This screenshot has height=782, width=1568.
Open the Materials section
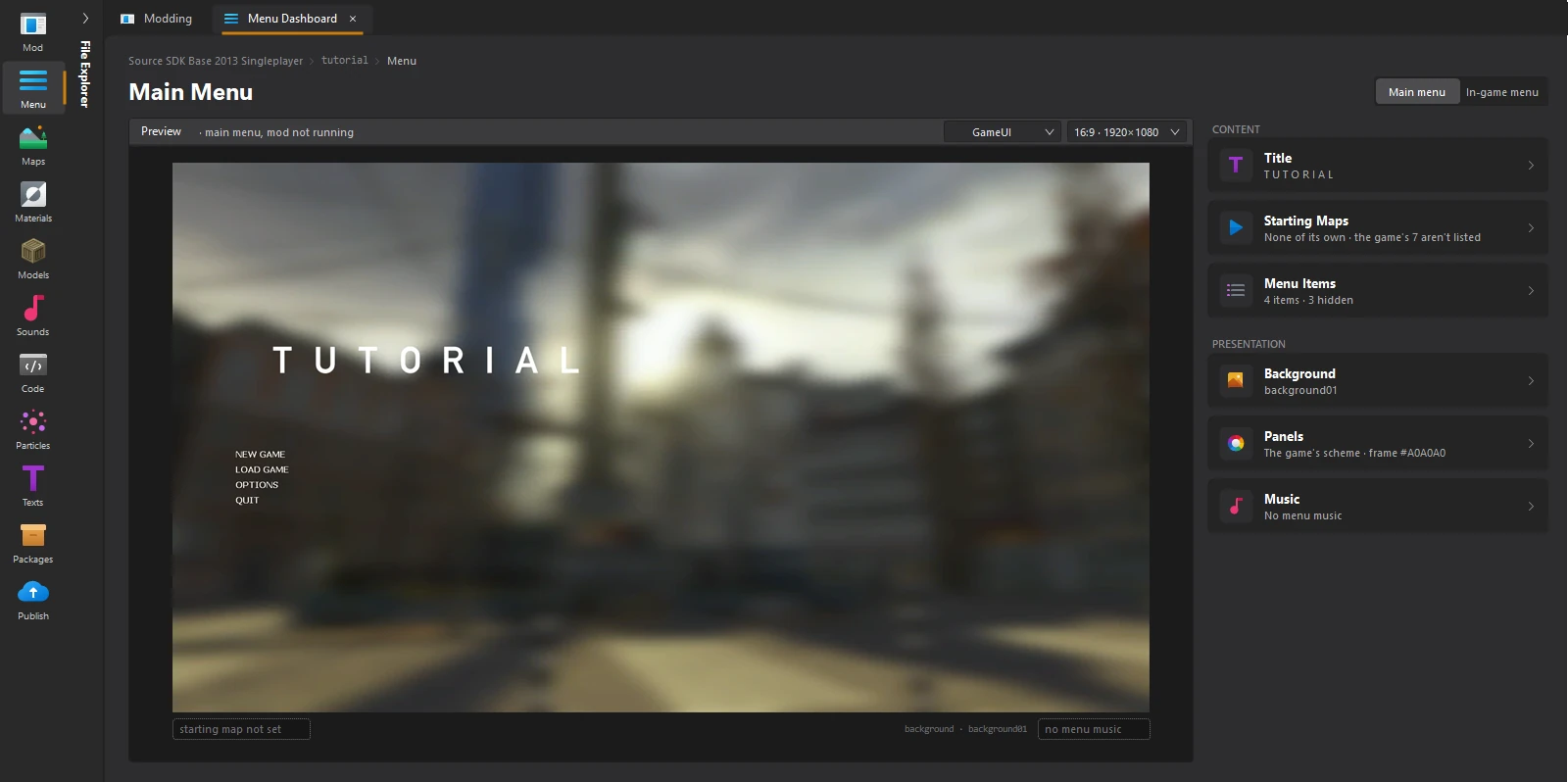tap(33, 202)
